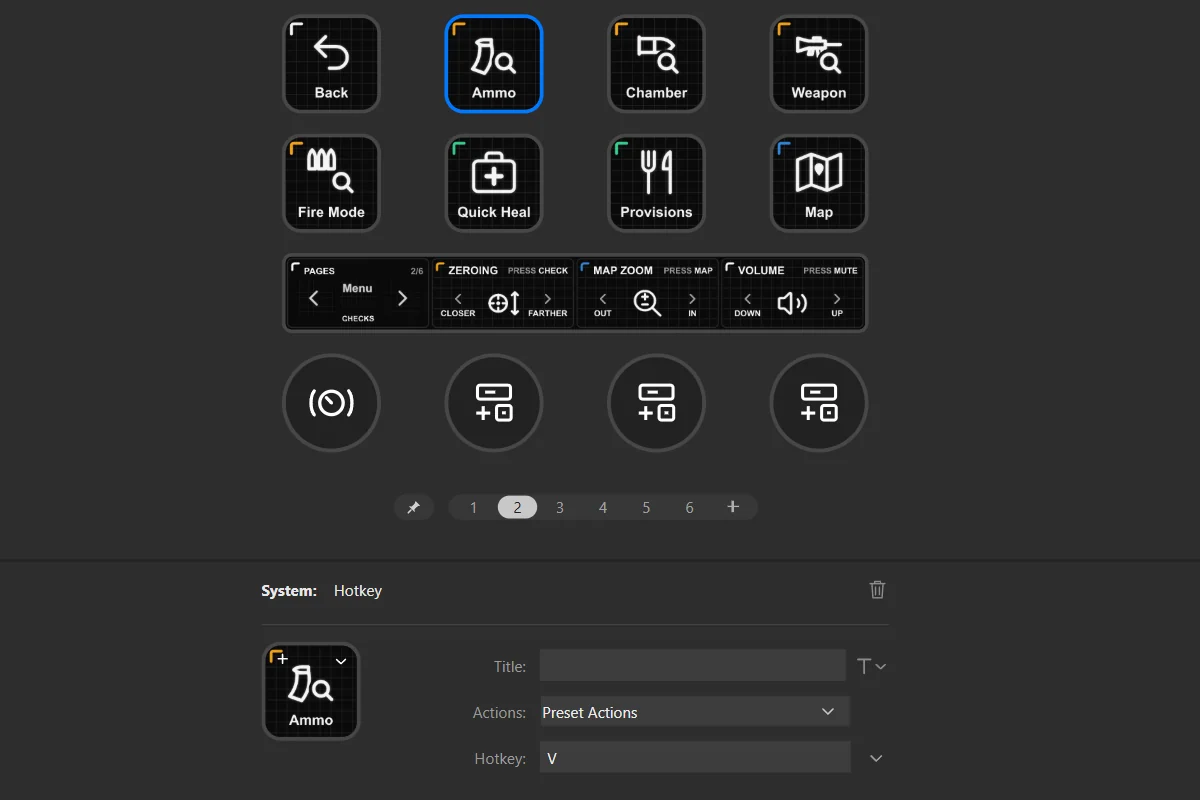Click the Zeroing Farther arrow
The width and height of the screenshot is (1200, 800).
pyautogui.click(x=547, y=299)
